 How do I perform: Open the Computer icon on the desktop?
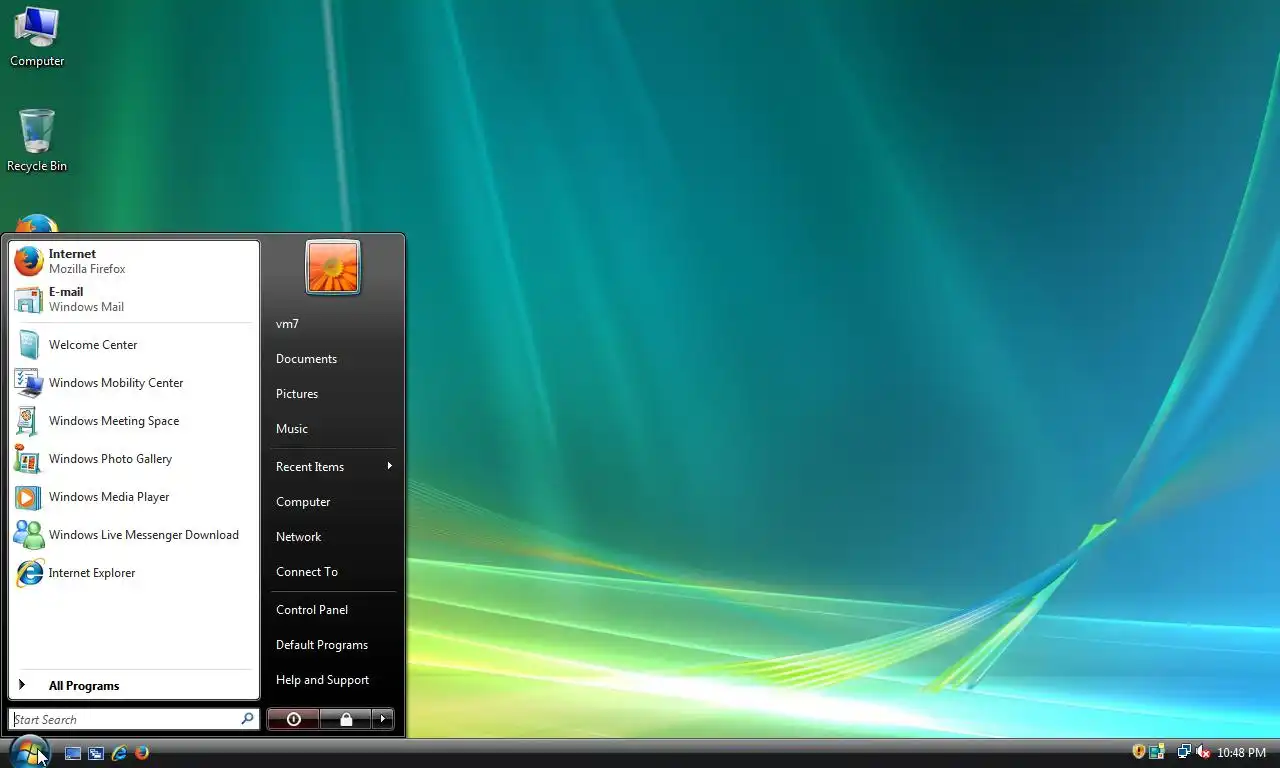(37, 37)
